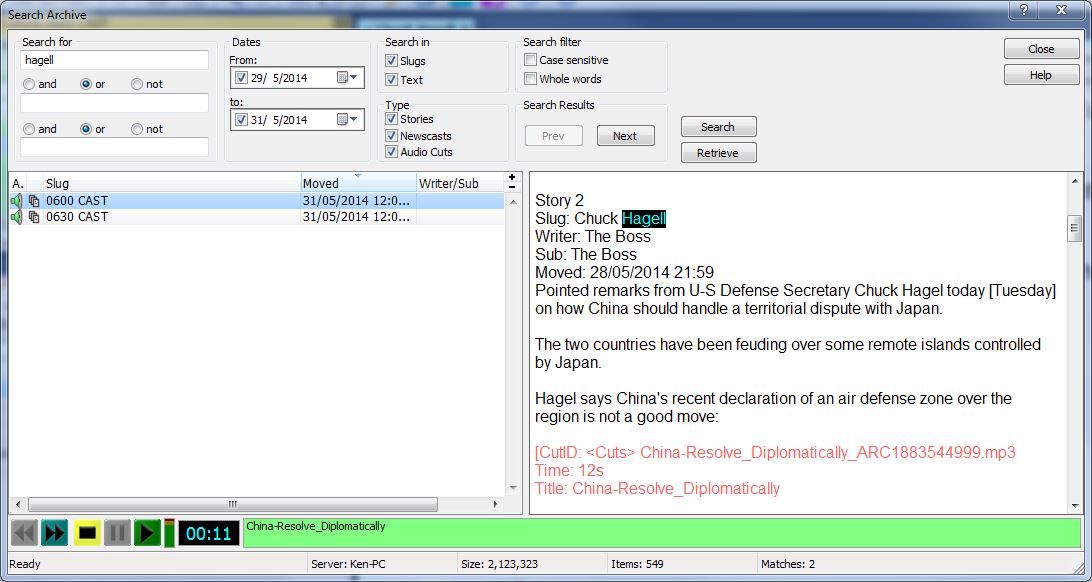Click the Search button
Viewport: 1092px width, 582px height.
pos(718,127)
